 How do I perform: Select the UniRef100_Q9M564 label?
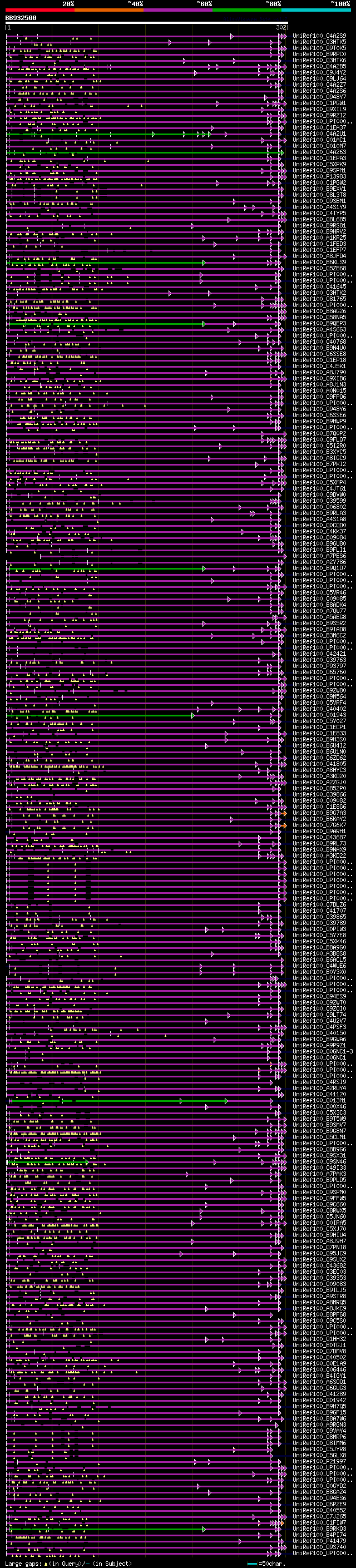click(x=319, y=696)
